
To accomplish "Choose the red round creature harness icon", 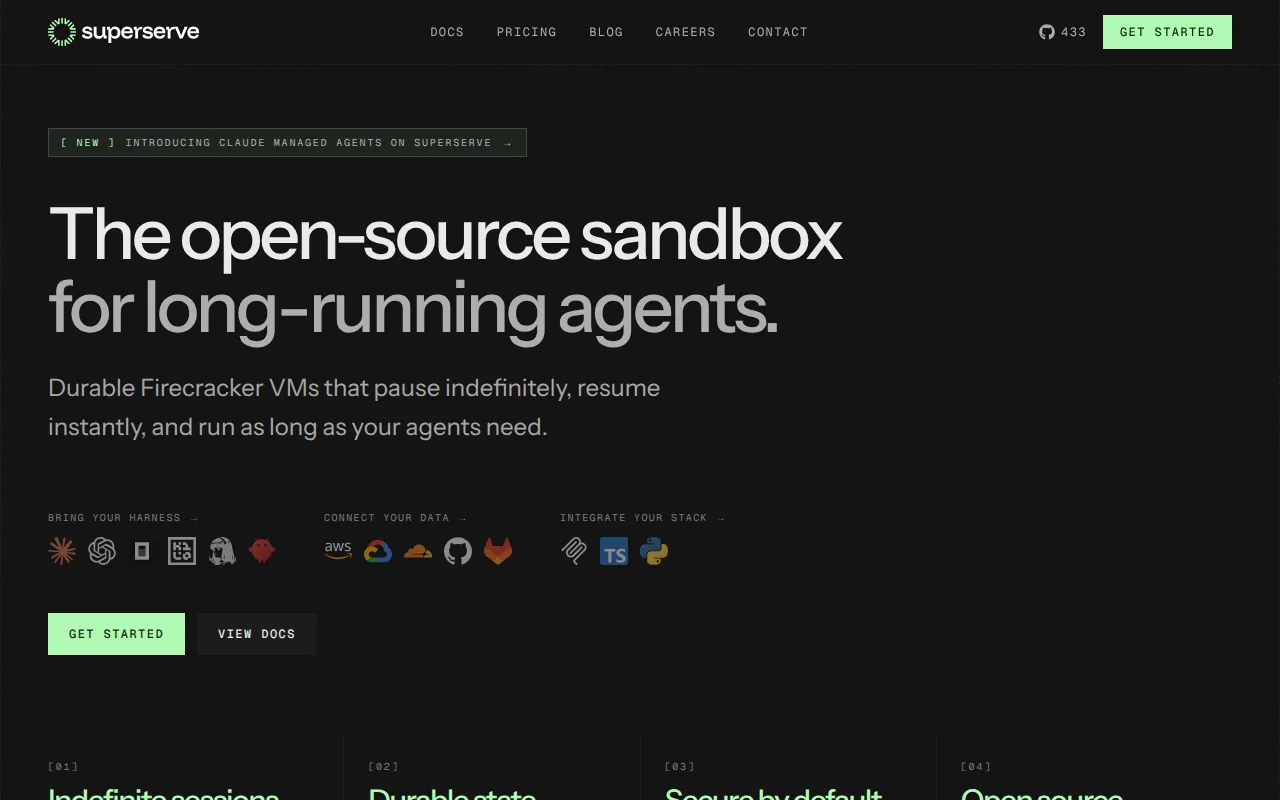I will (262, 551).
